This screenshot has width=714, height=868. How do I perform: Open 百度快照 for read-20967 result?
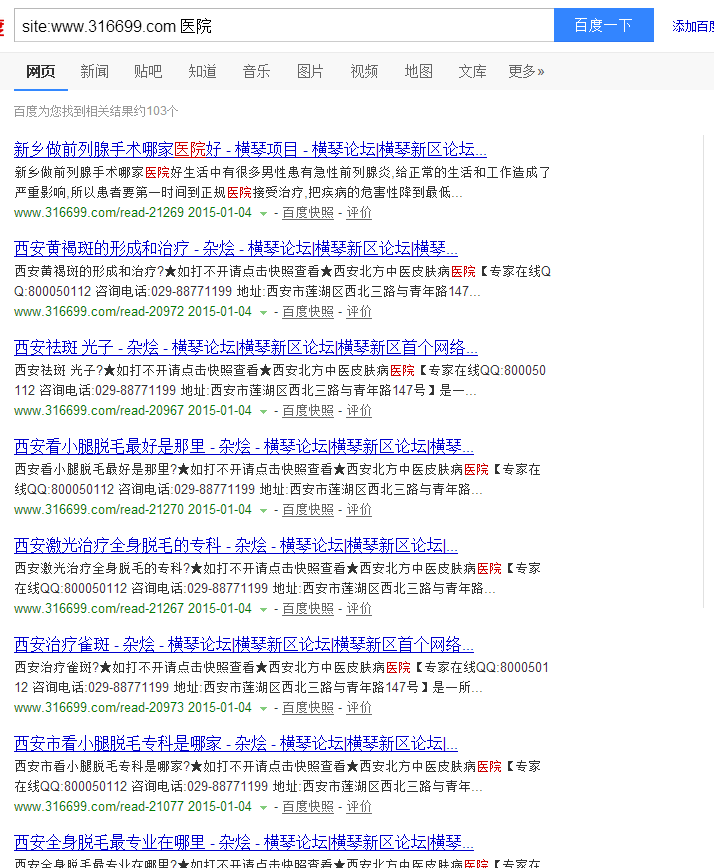(x=308, y=411)
